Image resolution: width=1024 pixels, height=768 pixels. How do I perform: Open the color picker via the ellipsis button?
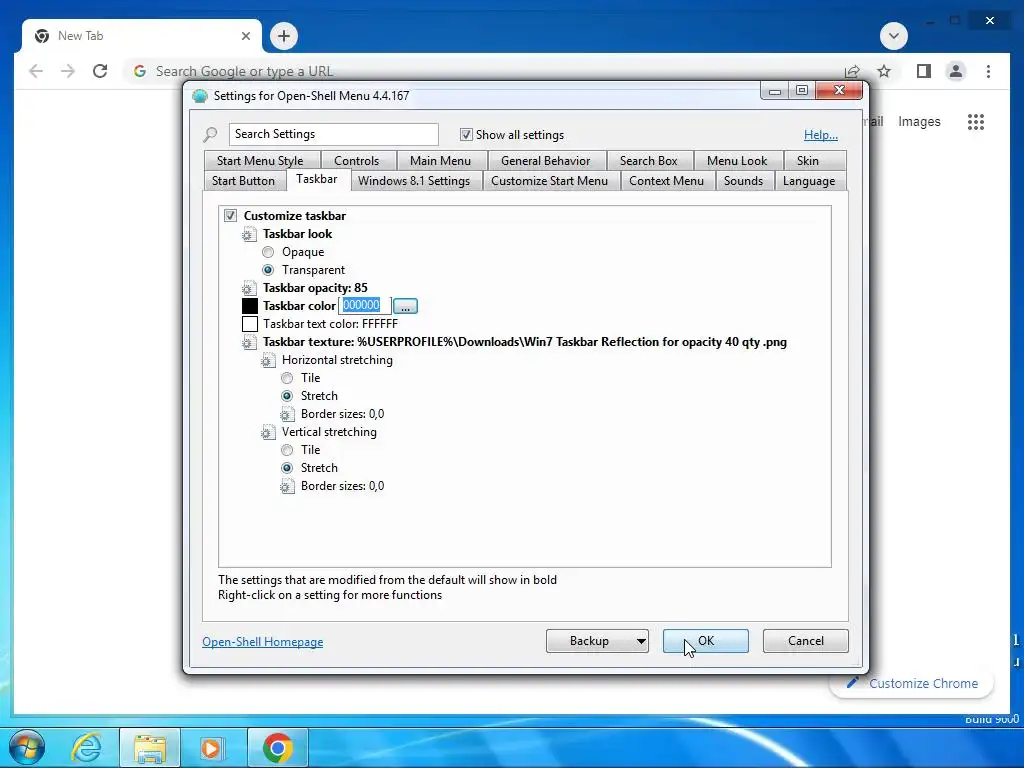pos(406,306)
